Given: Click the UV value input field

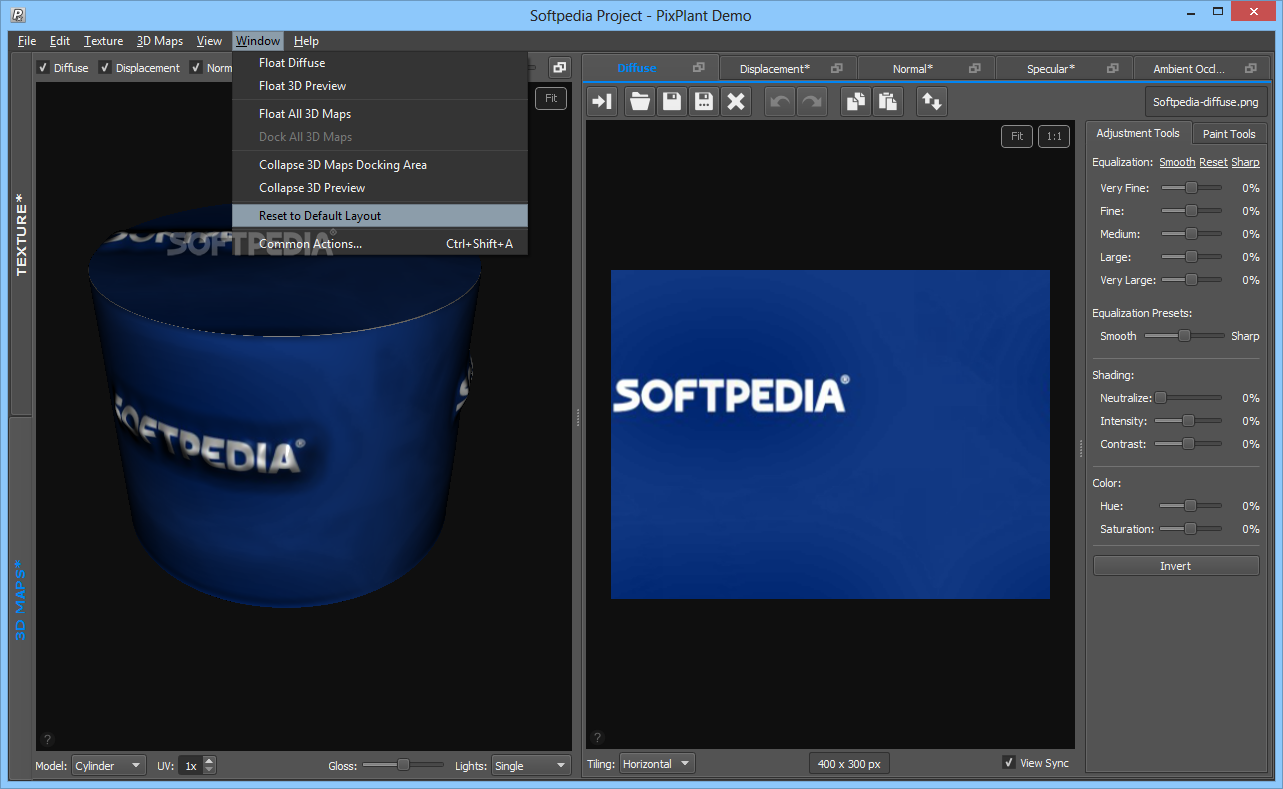Looking at the screenshot, I should pos(190,766).
